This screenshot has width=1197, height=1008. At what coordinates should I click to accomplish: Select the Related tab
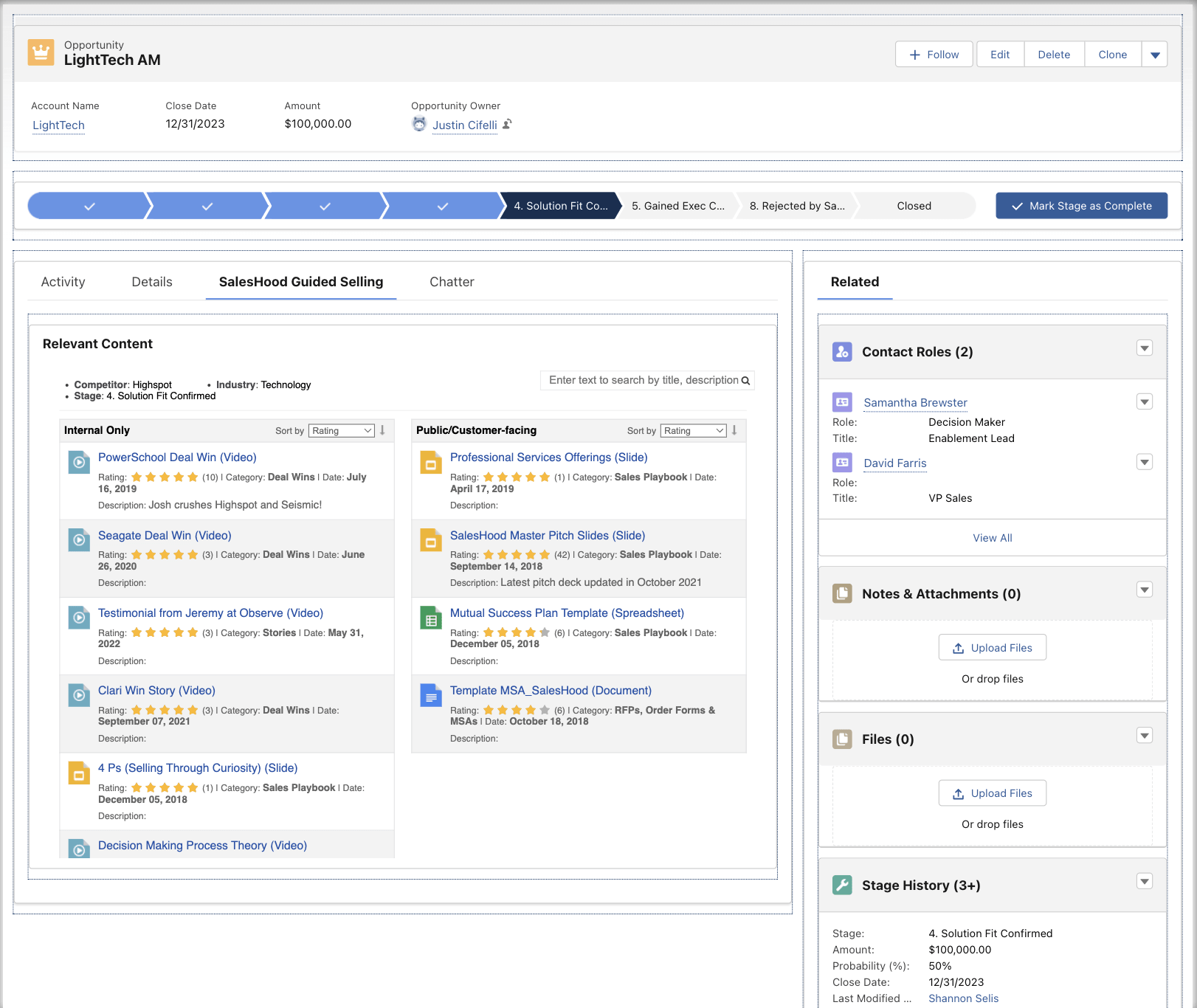click(x=855, y=282)
